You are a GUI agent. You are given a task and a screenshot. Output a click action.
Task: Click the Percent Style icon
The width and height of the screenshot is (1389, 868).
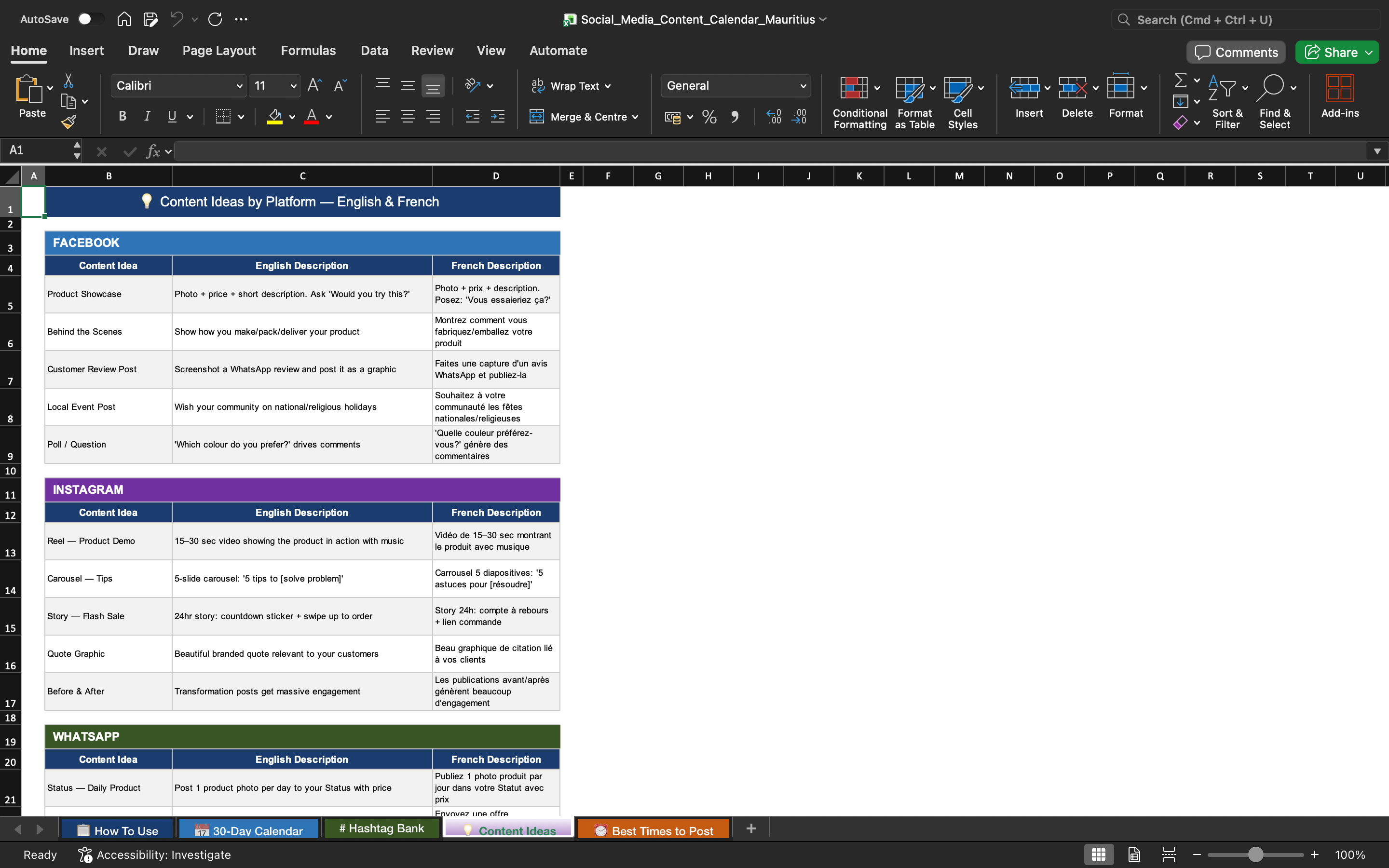click(709, 117)
